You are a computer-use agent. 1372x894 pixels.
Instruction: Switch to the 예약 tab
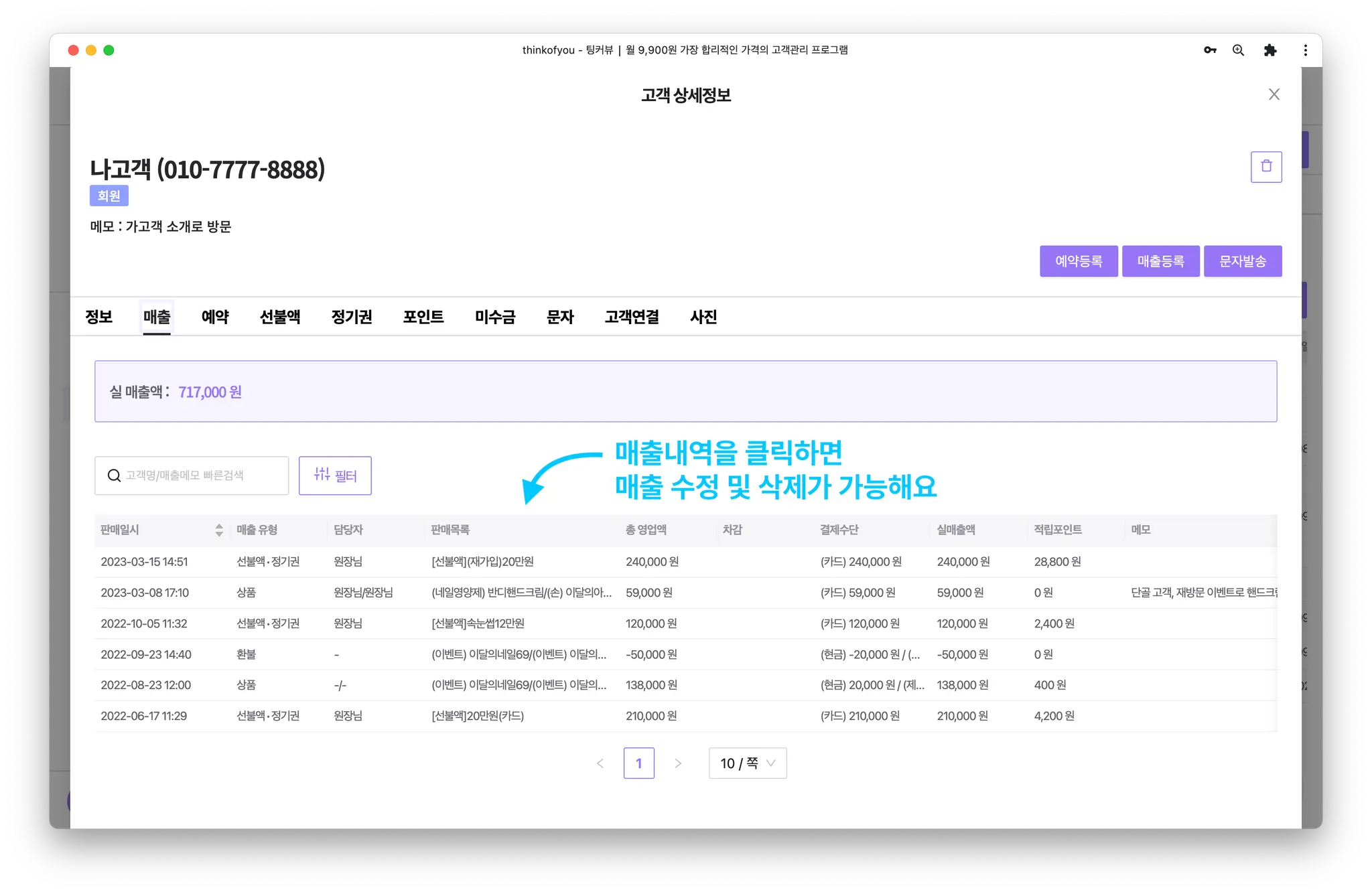pyautogui.click(x=215, y=317)
